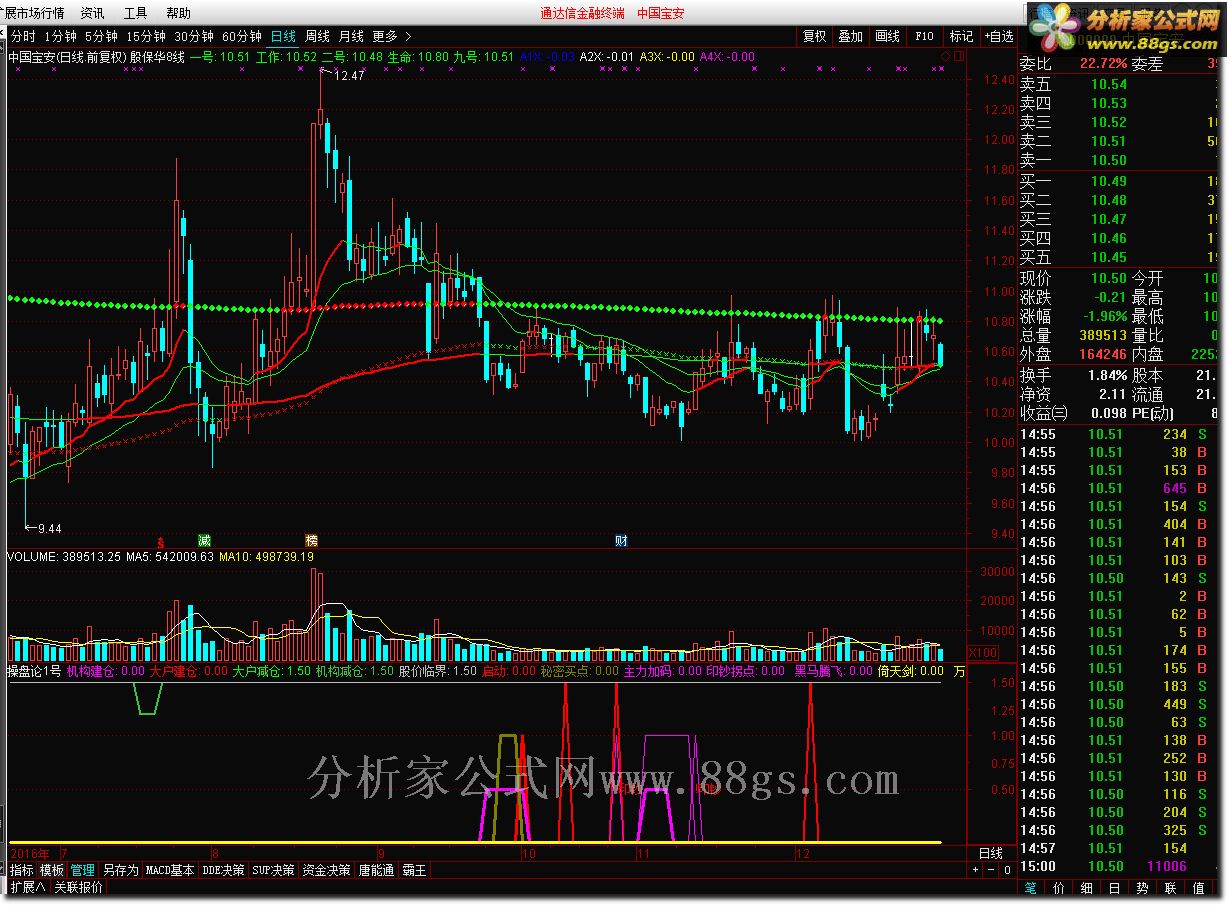The width and height of the screenshot is (1229, 905).
Task: Expand the 扩展 panel
Action: [x=27, y=887]
